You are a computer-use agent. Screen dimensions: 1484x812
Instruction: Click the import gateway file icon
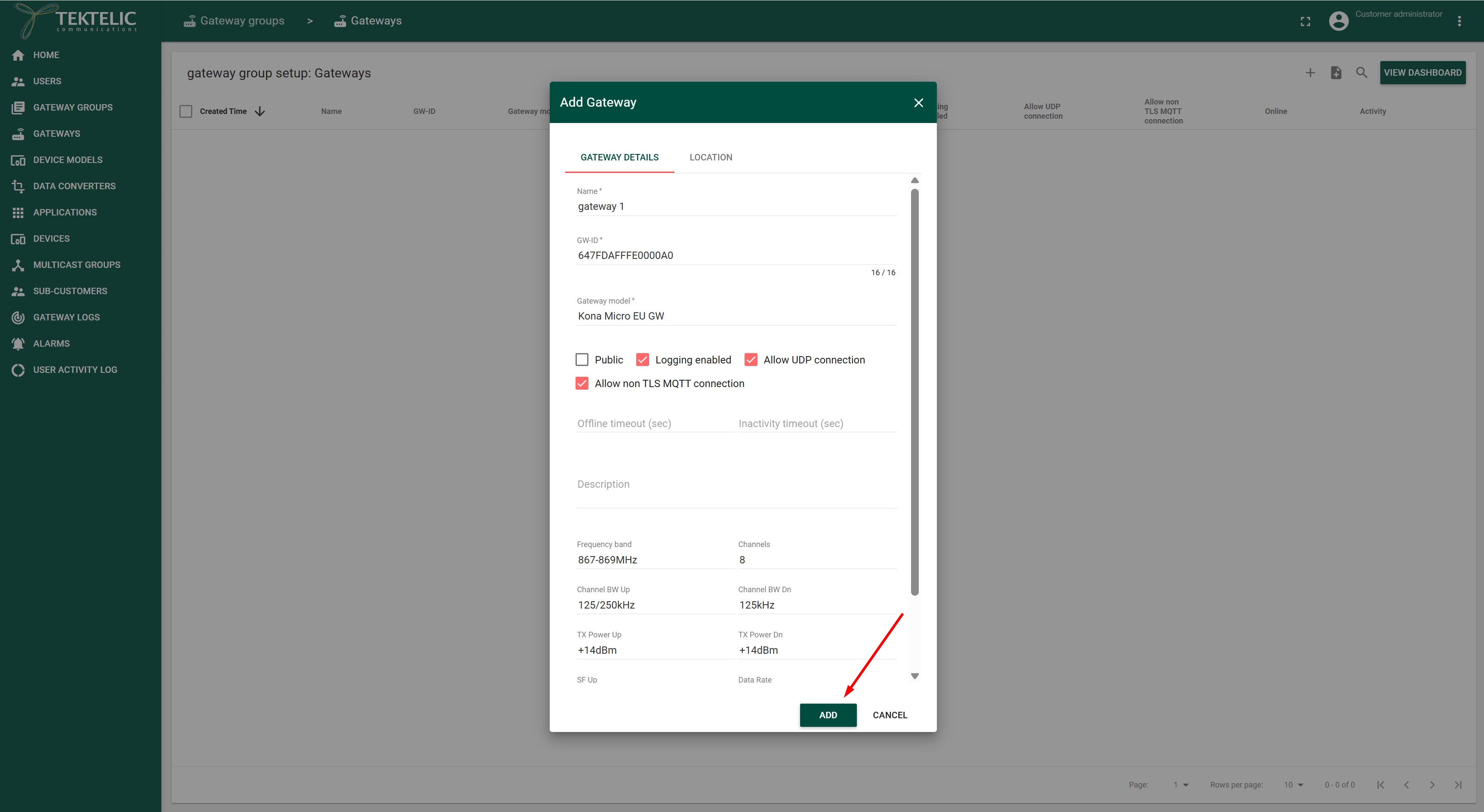point(1336,73)
